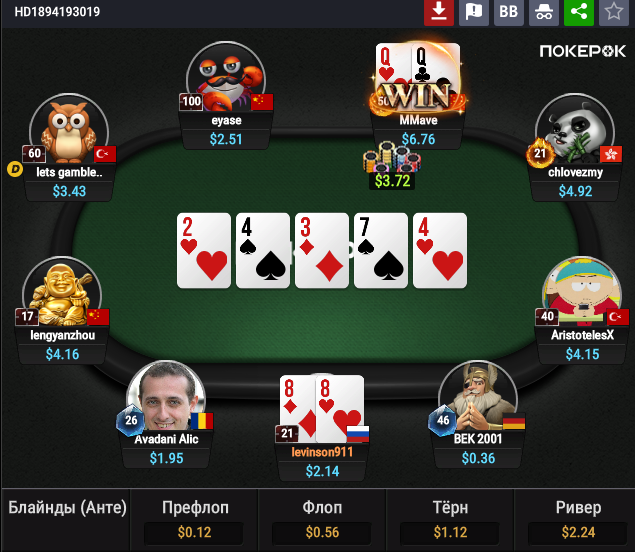The width and height of the screenshot is (635, 552).
Task: Click the yellow dealer button chip
Action: (15, 169)
